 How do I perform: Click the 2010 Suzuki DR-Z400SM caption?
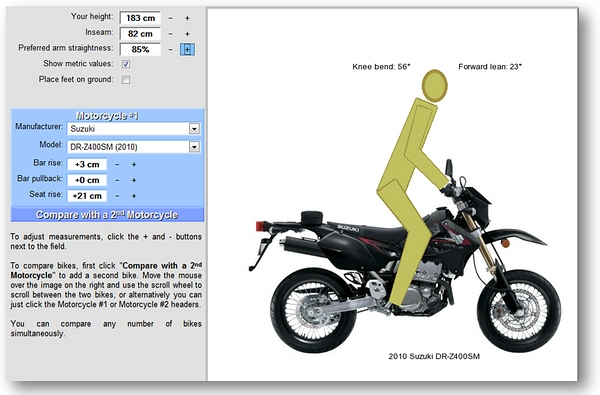coord(434,356)
